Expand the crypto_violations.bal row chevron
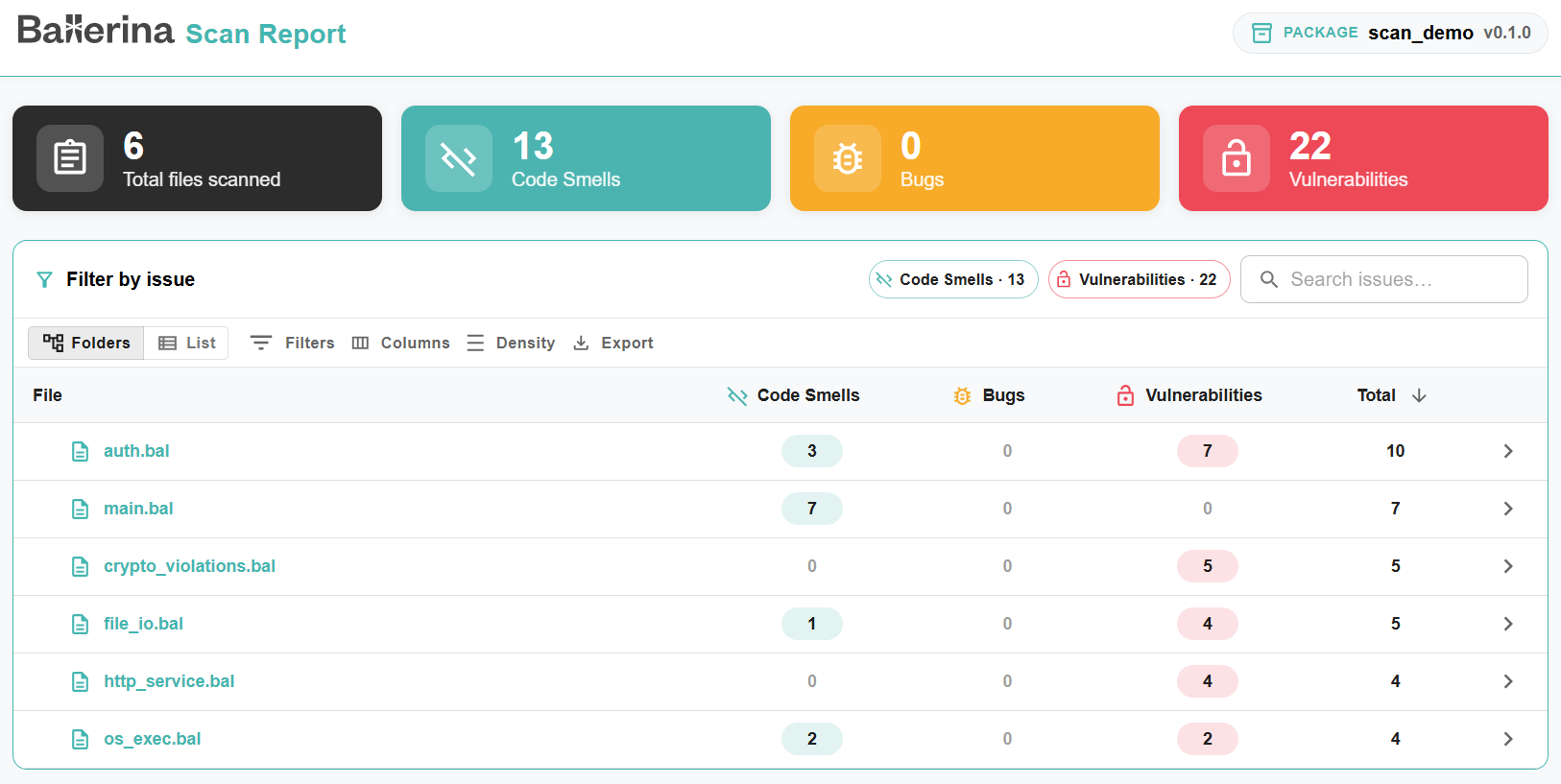 coord(1508,566)
